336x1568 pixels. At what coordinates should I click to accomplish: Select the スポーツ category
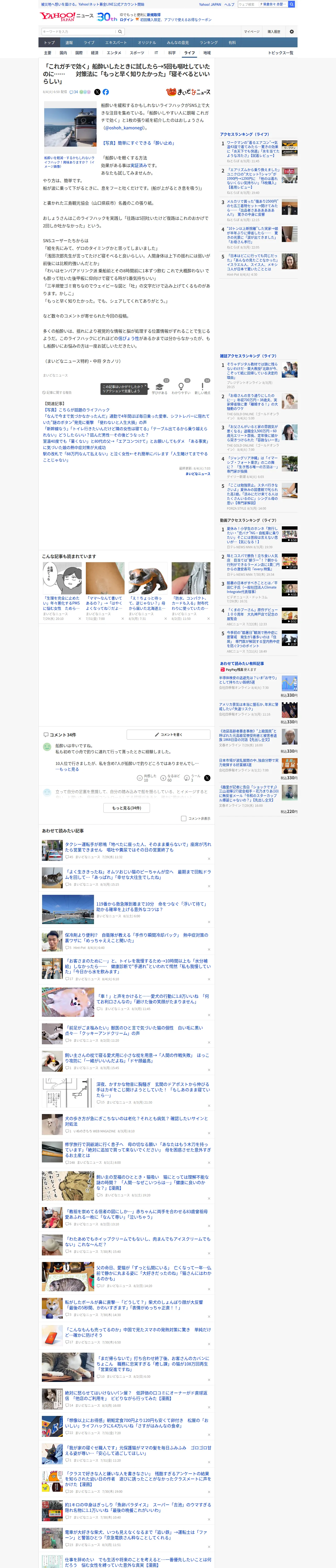tap(137, 53)
